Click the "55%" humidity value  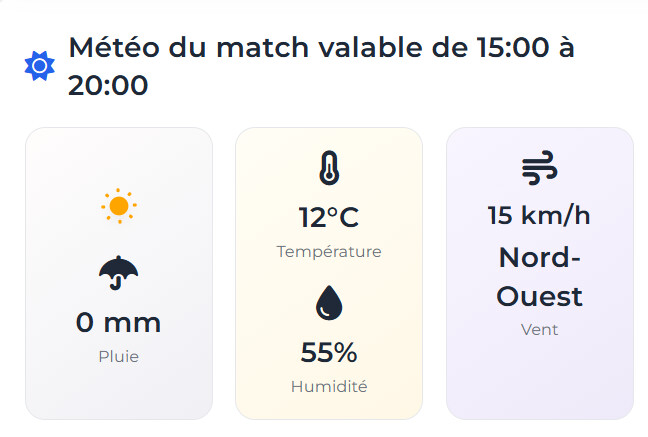tap(329, 352)
